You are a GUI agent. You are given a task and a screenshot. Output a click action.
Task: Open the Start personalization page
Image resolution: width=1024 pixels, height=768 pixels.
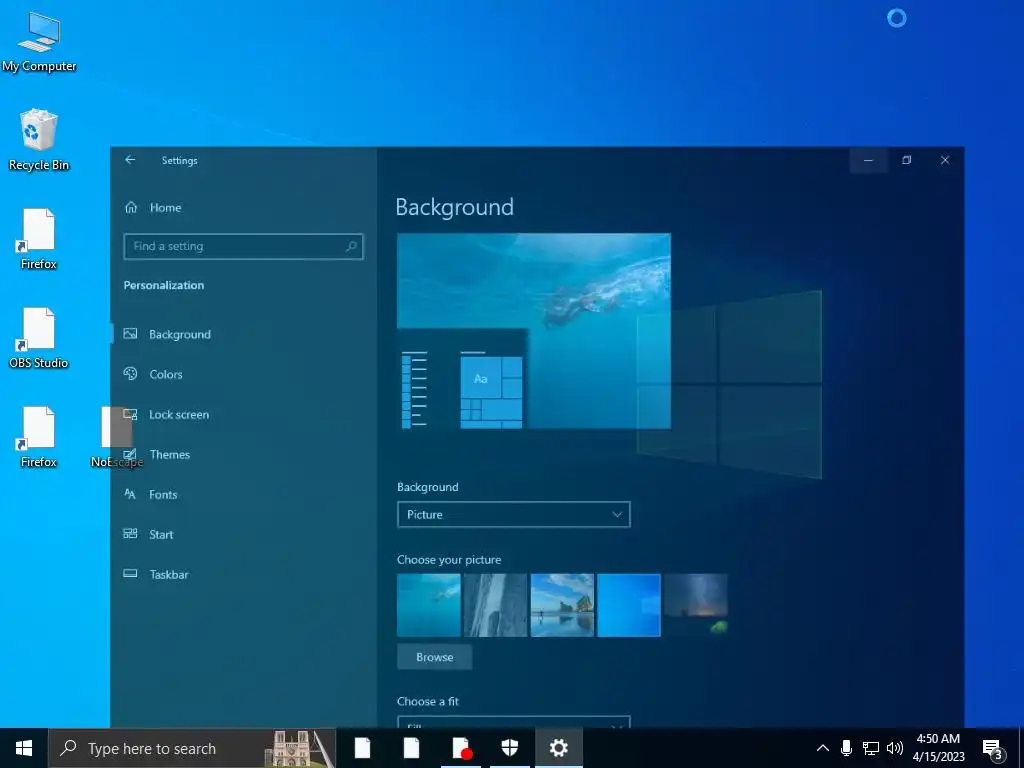[161, 534]
